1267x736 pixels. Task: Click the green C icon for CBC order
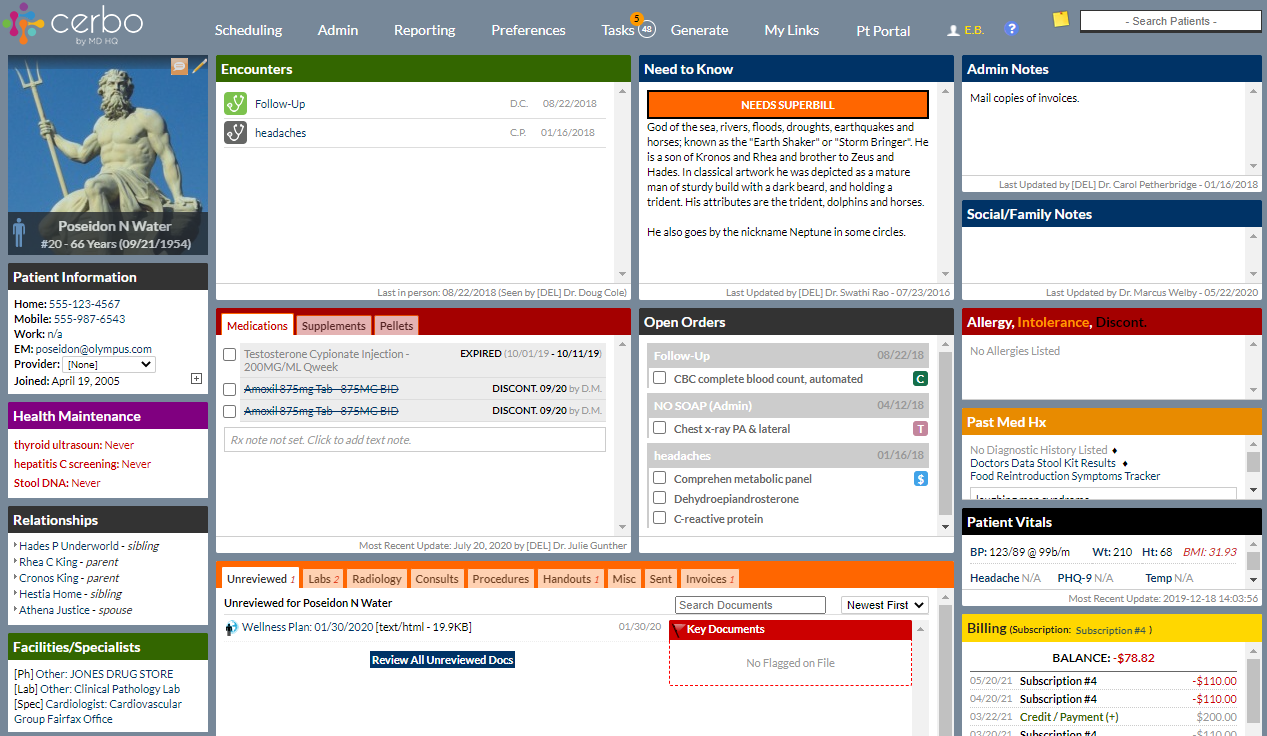(x=921, y=379)
